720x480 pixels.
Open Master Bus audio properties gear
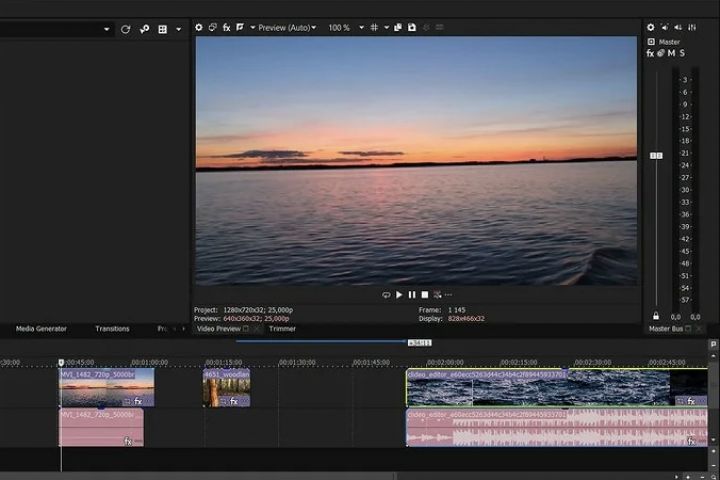651,28
